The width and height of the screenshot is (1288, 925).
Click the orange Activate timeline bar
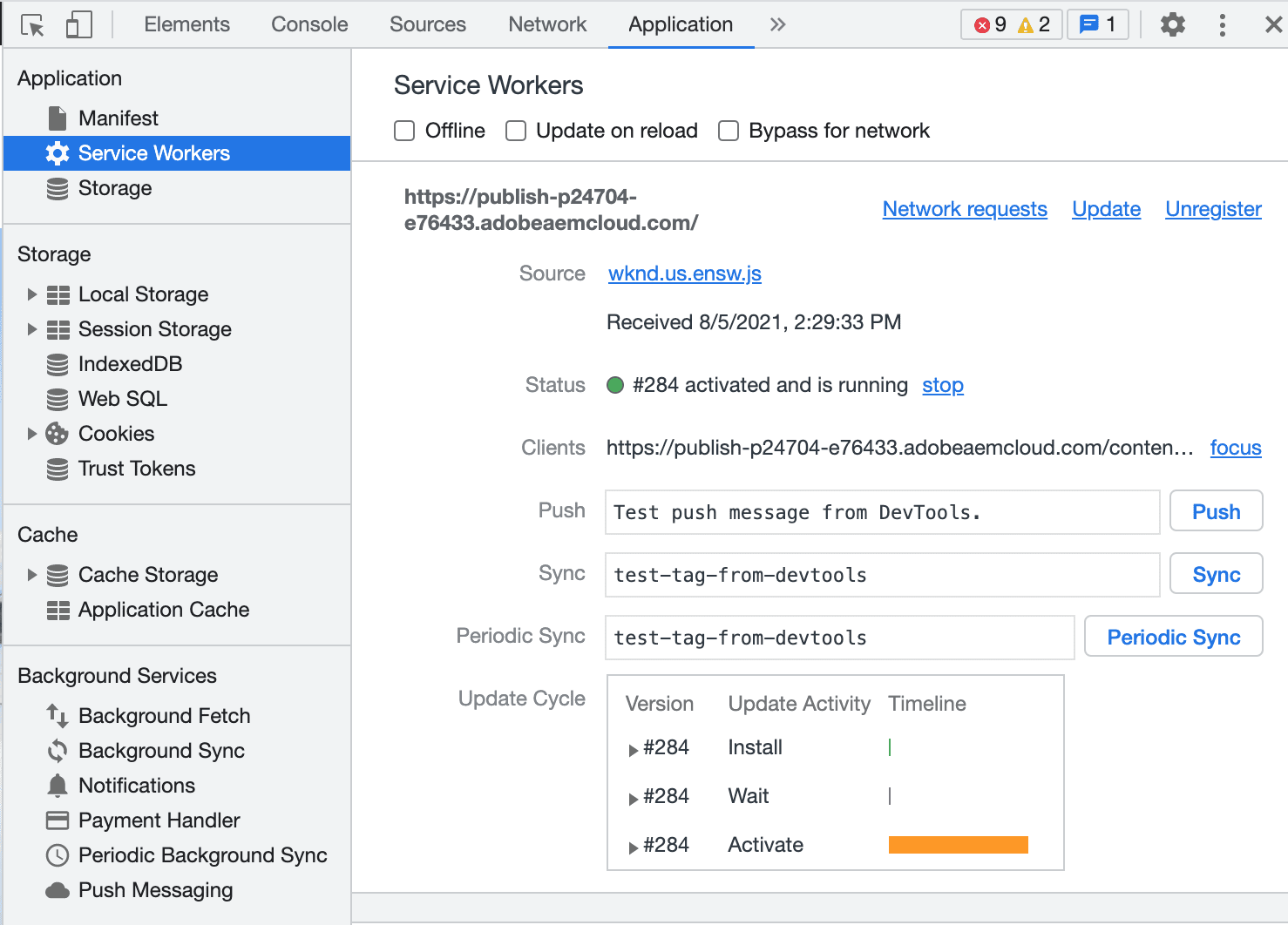click(958, 844)
